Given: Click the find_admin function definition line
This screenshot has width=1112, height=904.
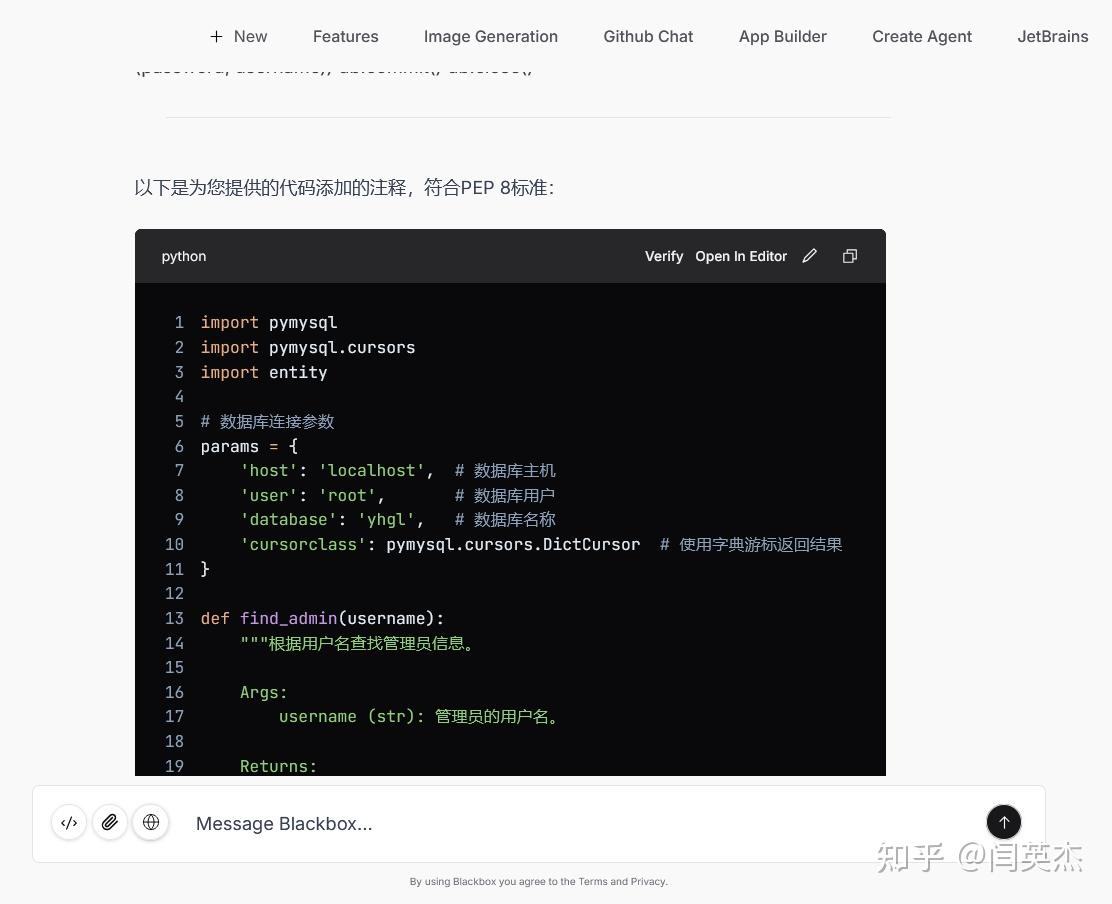Looking at the screenshot, I should pyautogui.click(x=322, y=618).
